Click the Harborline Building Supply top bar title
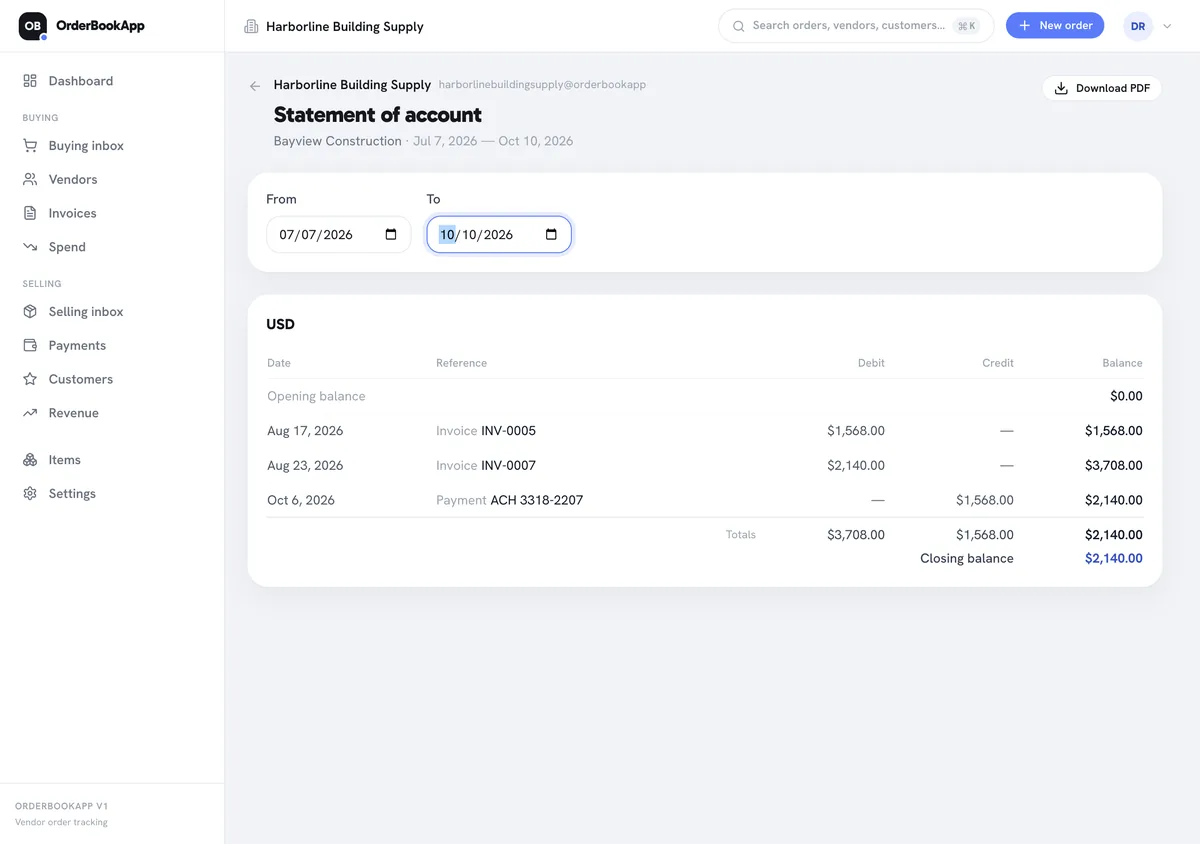Image resolution: width=1200 pixels, height=844 pixels. (345, 27)
